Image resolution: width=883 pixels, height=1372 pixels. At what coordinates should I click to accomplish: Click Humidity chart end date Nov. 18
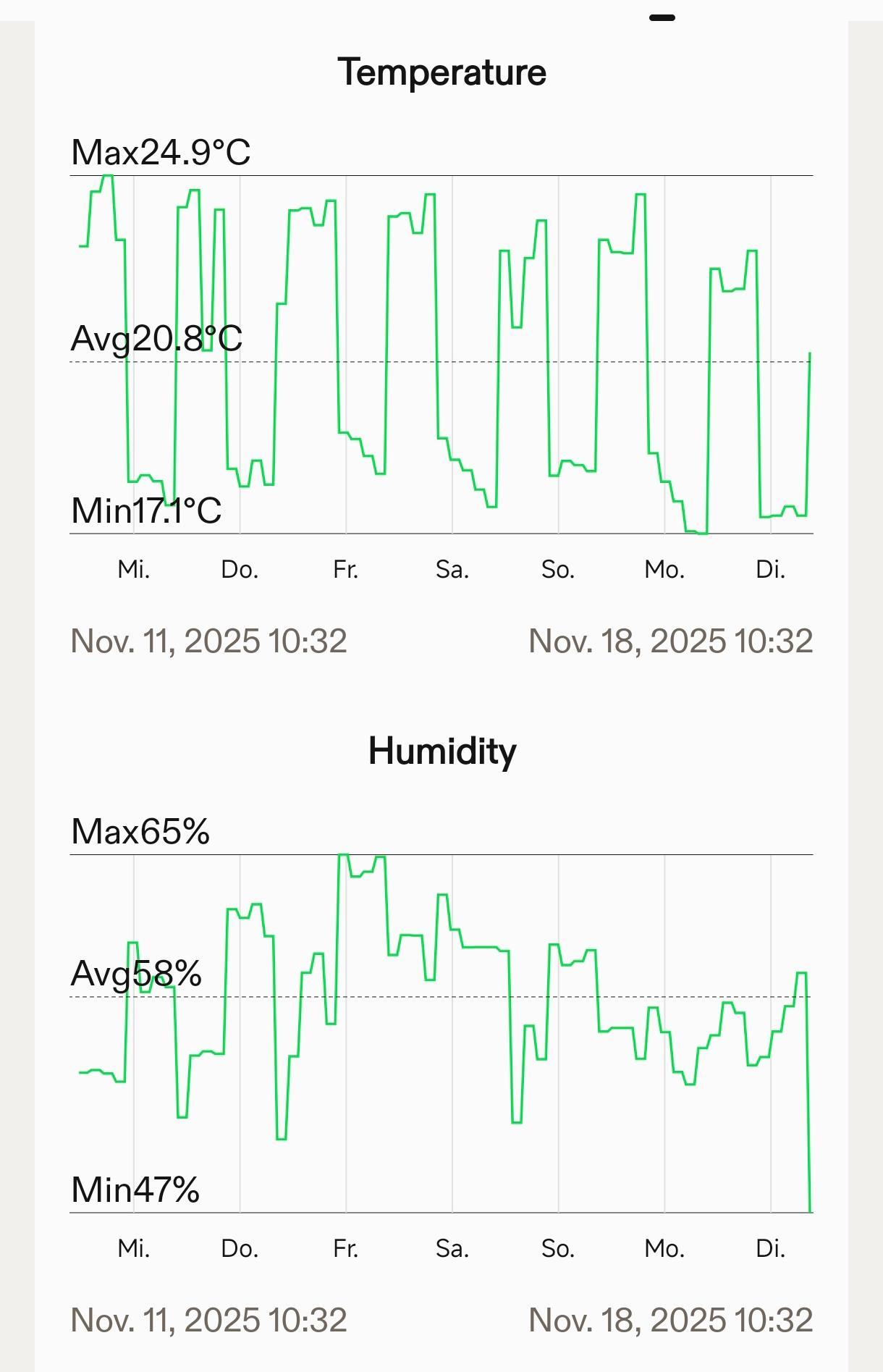click(x=670, y=1320)
